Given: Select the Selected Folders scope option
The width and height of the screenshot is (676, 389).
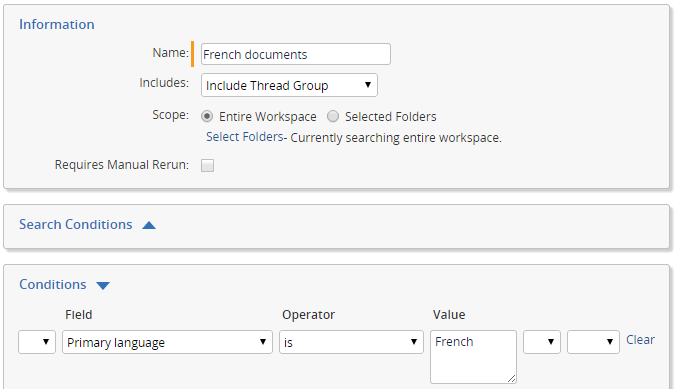Looking at the screenshot, I should pyautogui.click(x=333, y=116).
